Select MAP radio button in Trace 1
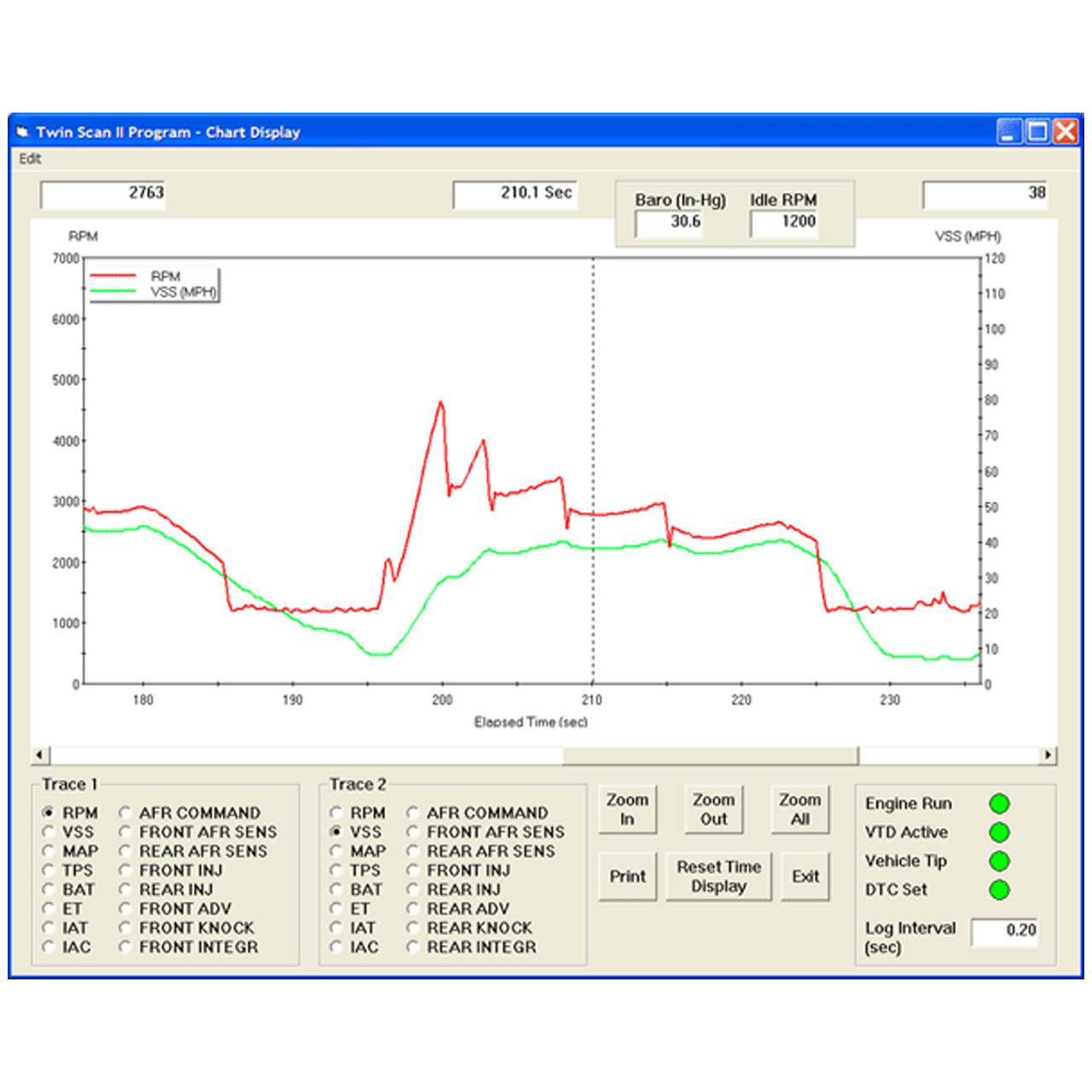The image size is (1092, 1092). click(x=49, y=851)
